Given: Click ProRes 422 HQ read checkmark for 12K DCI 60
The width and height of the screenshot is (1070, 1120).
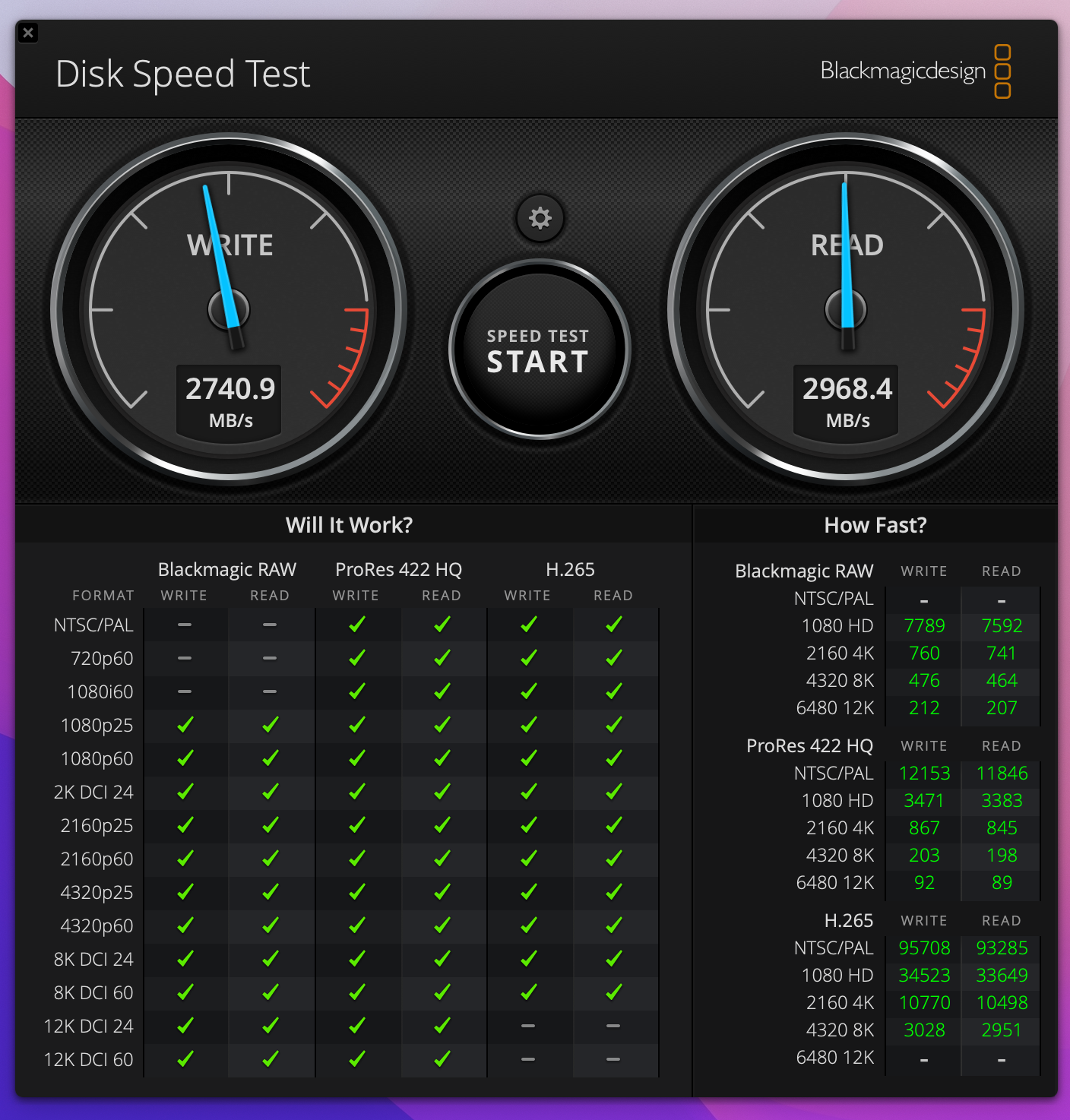Looking at the screenshot, I should click(442, 1059).
